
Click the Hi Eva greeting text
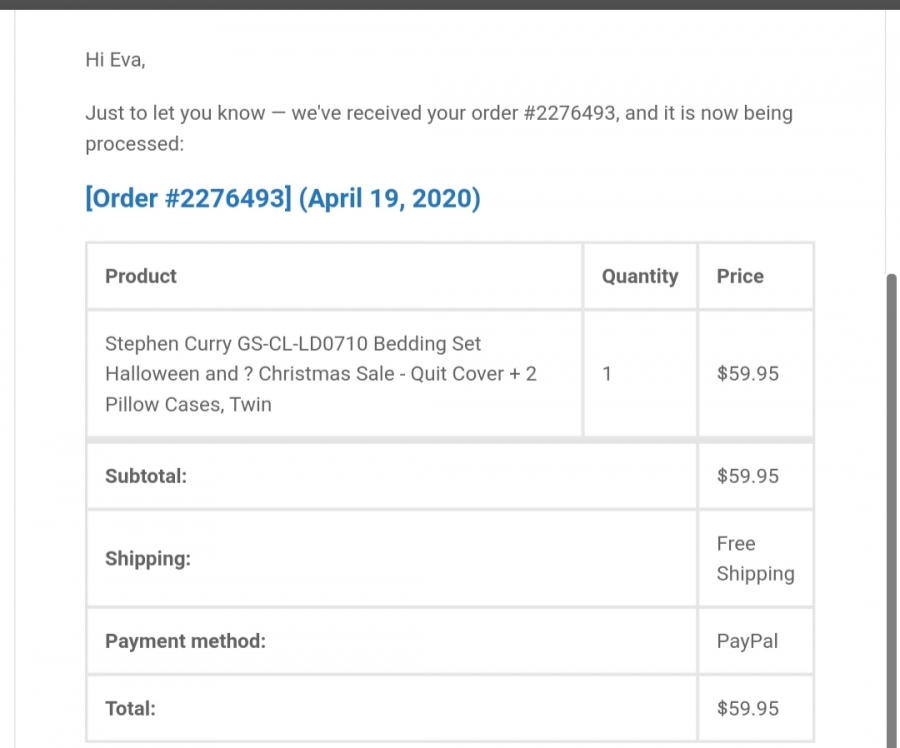click(x=115, y=60)
